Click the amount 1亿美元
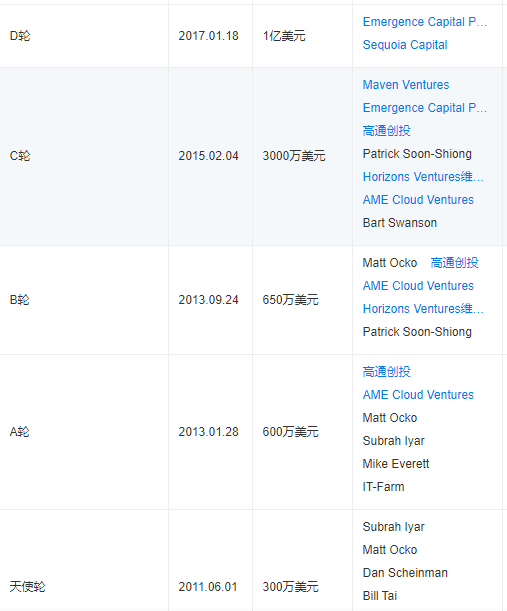507x611 pixels. tap(284, 36)
